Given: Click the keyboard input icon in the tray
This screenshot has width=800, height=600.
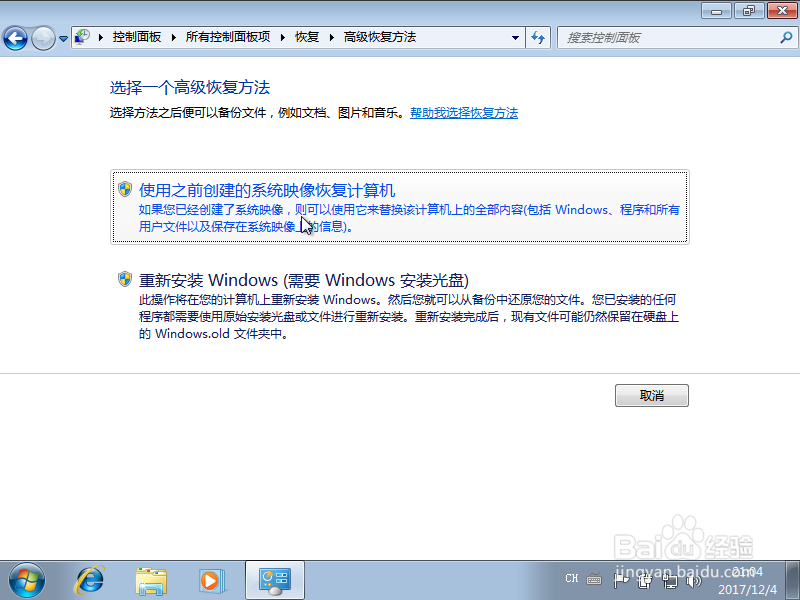Looking at the screenshot, I should point(593,578).
